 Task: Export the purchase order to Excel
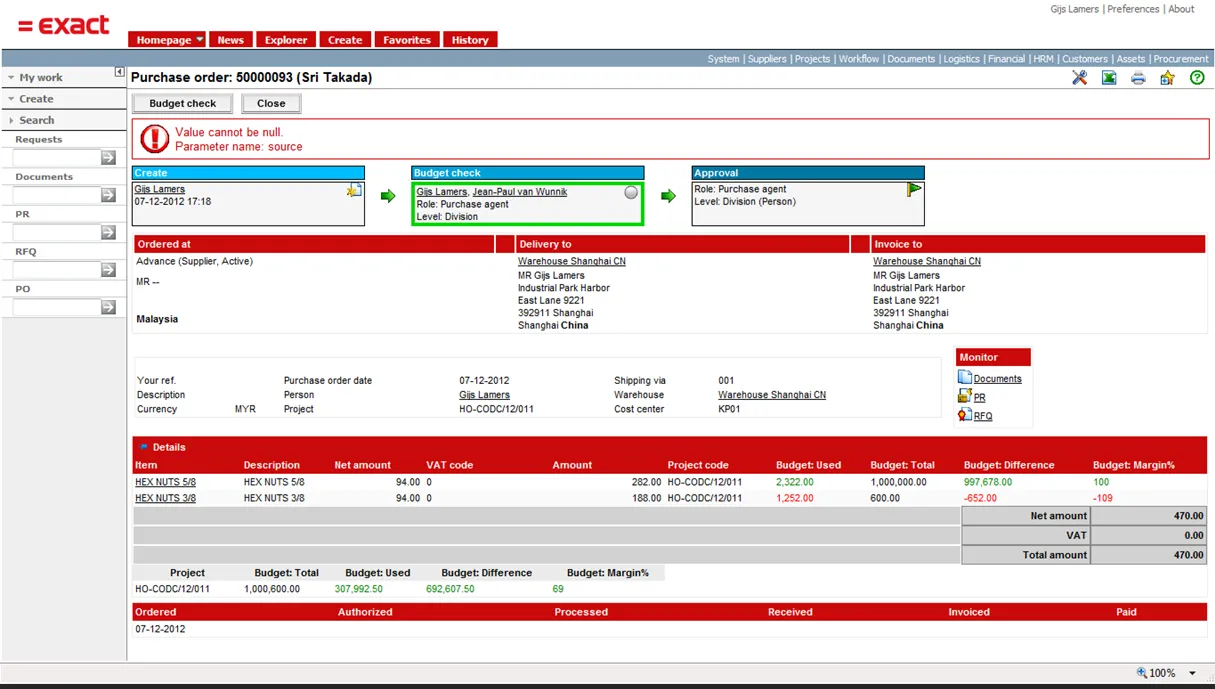1109,78
